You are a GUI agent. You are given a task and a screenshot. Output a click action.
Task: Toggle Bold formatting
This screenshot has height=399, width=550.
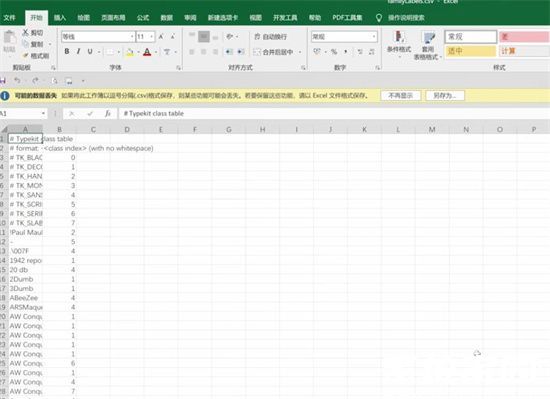click(x=67, y=52)
